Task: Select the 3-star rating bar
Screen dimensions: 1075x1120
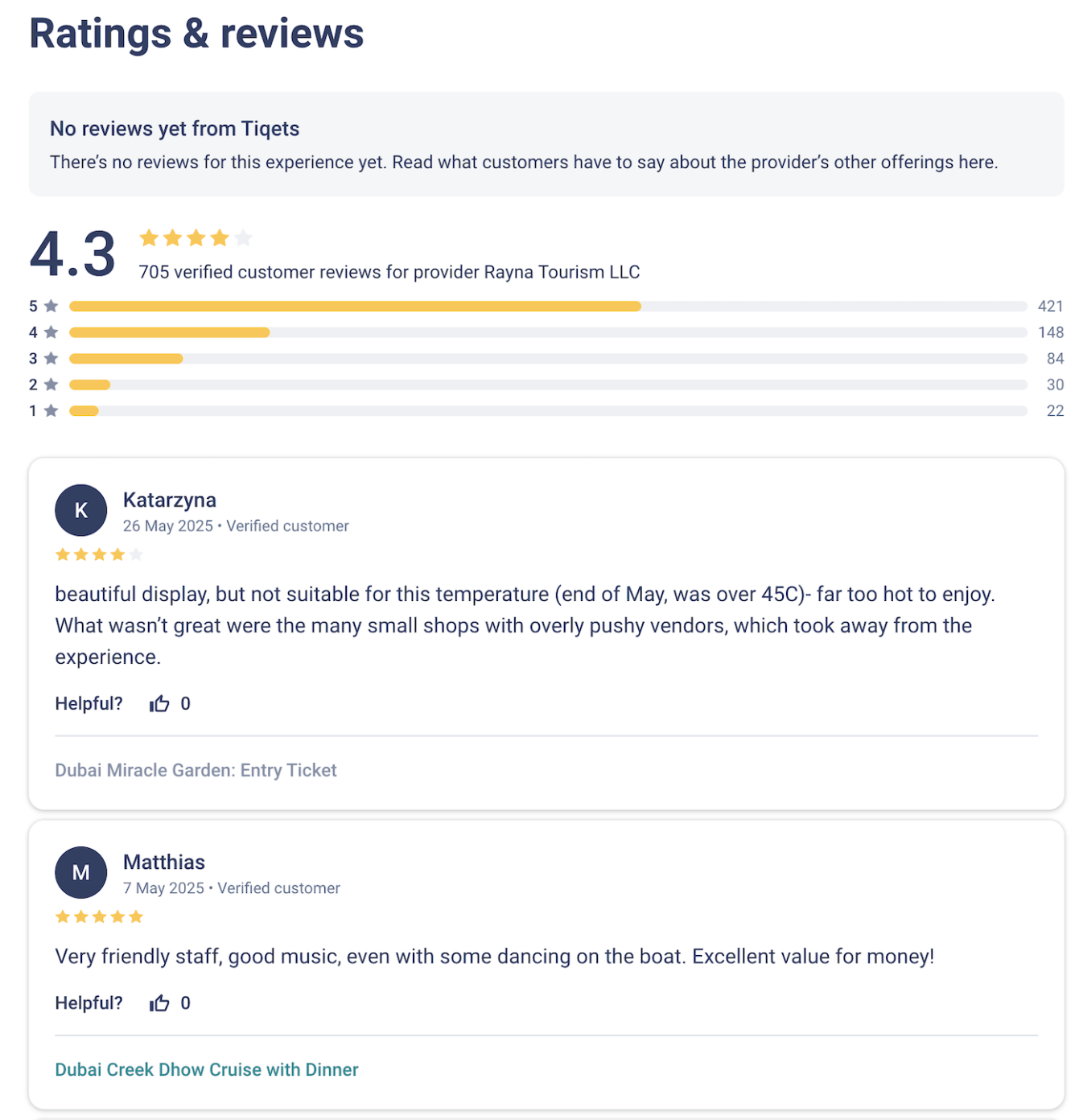Action: pyautogui.click(x=547, y=359)
